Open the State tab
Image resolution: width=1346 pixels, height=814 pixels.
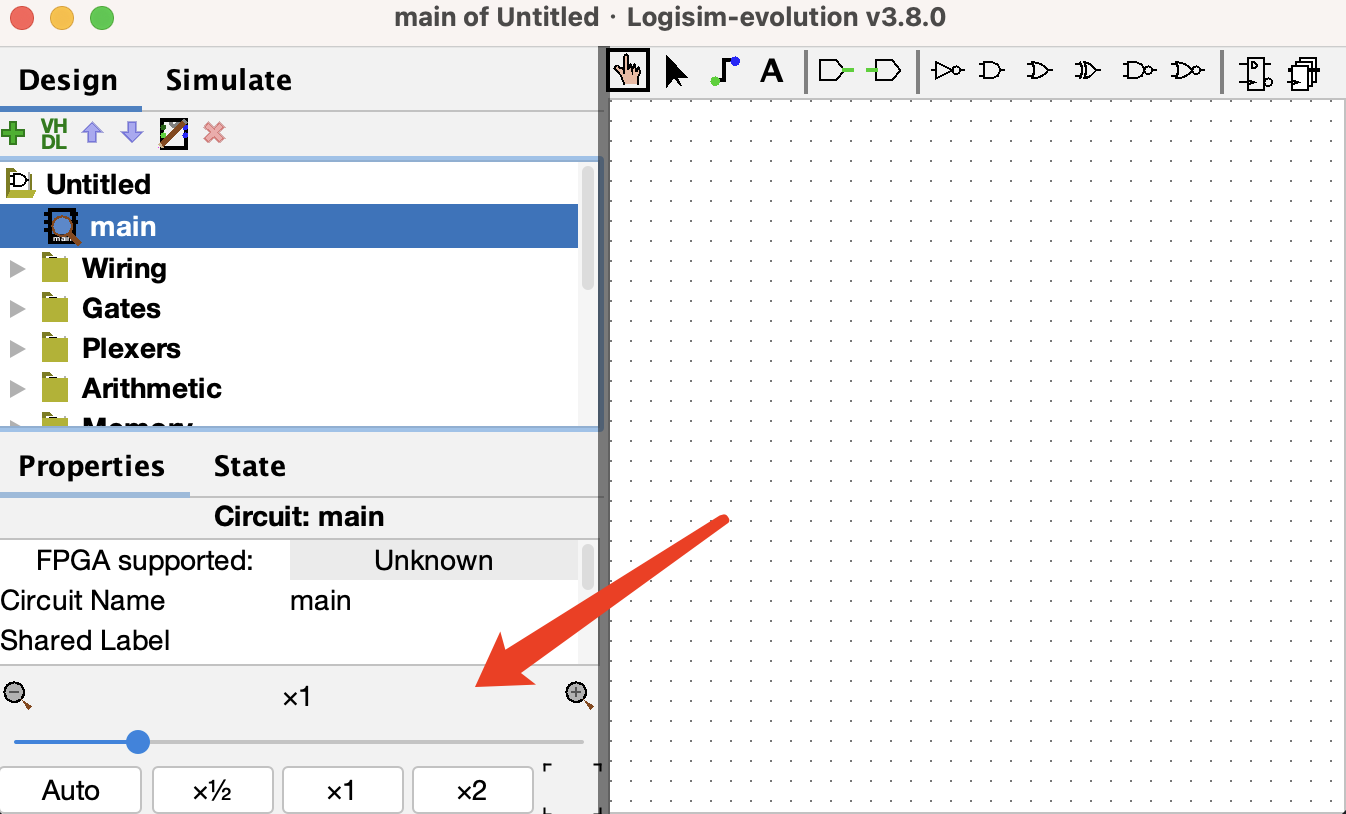[249, 466]
